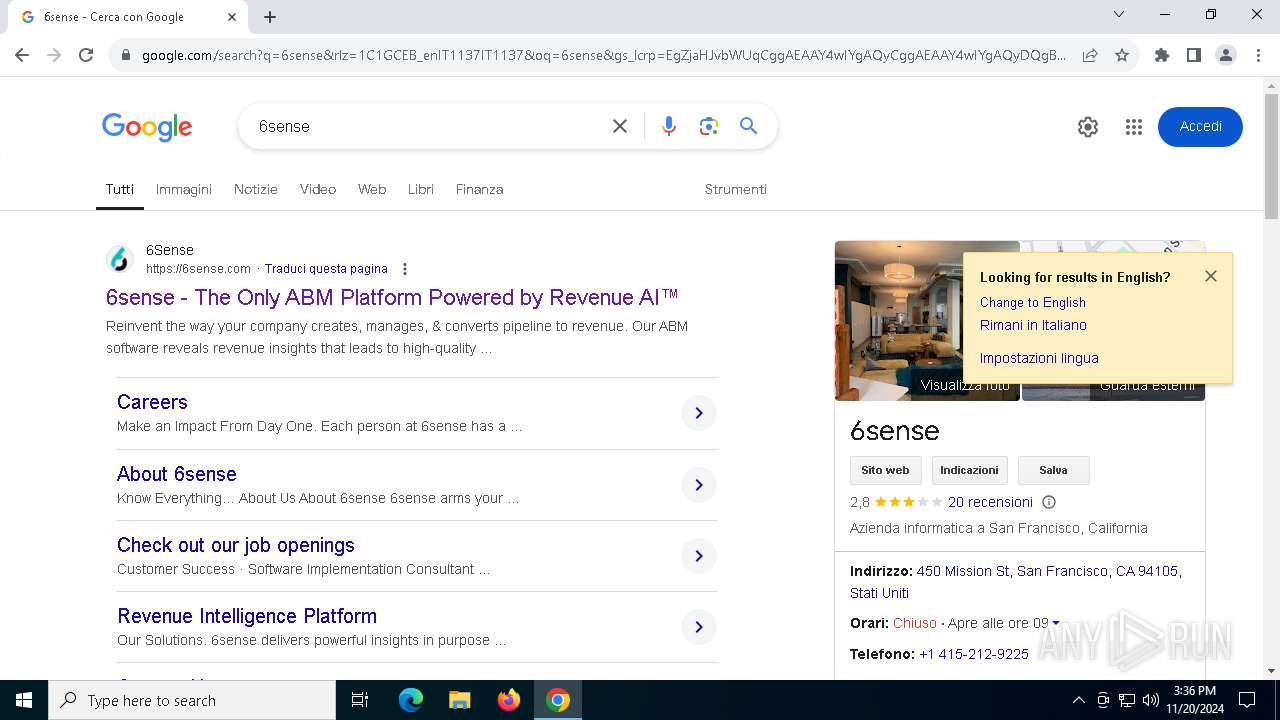Call phone number +1 415-212-9225
The width and height of the screenshot is (1280, 720).
[974, 654]
